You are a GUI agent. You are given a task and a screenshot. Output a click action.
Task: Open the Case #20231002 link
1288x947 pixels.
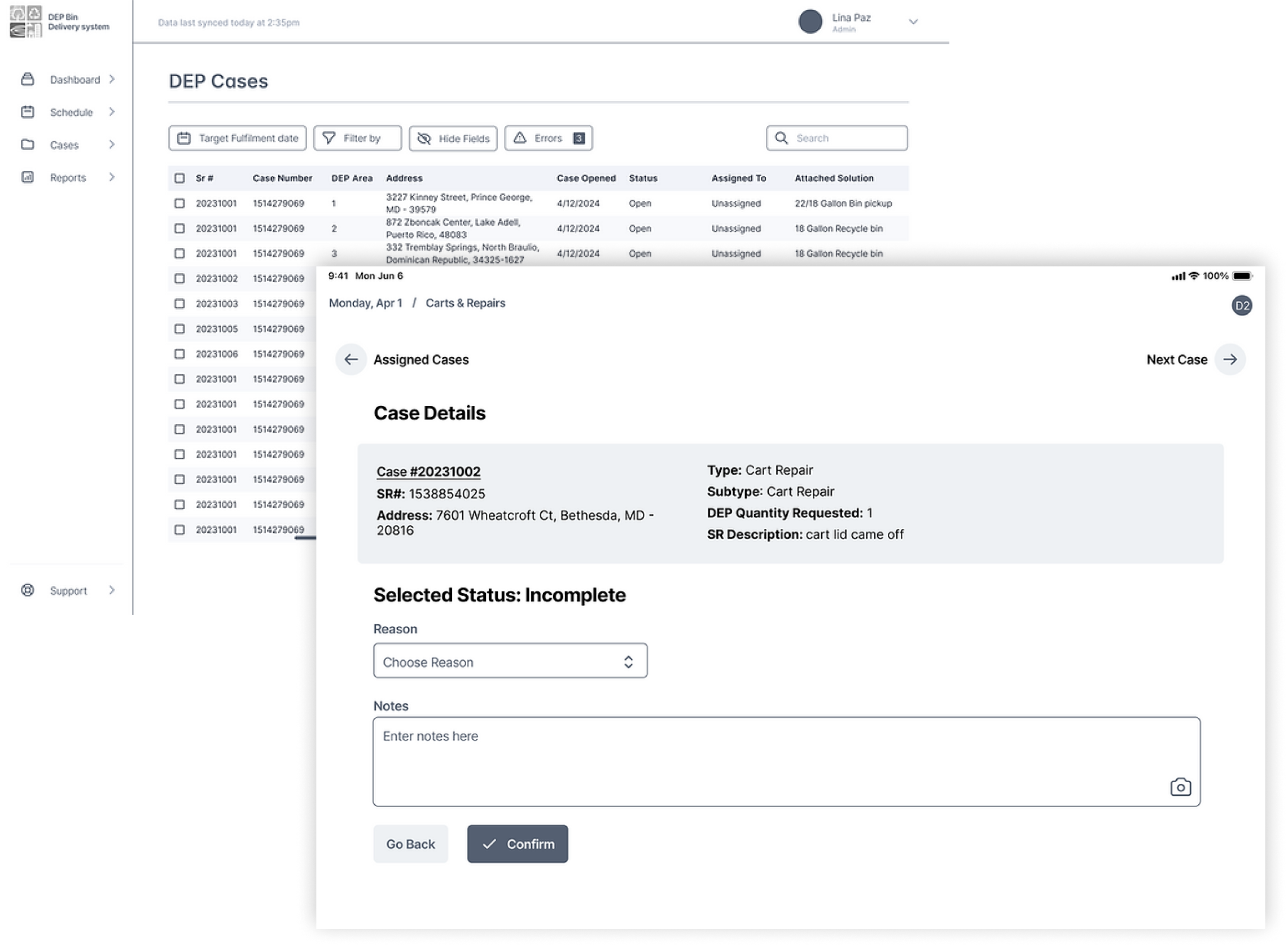click(428, 471)
